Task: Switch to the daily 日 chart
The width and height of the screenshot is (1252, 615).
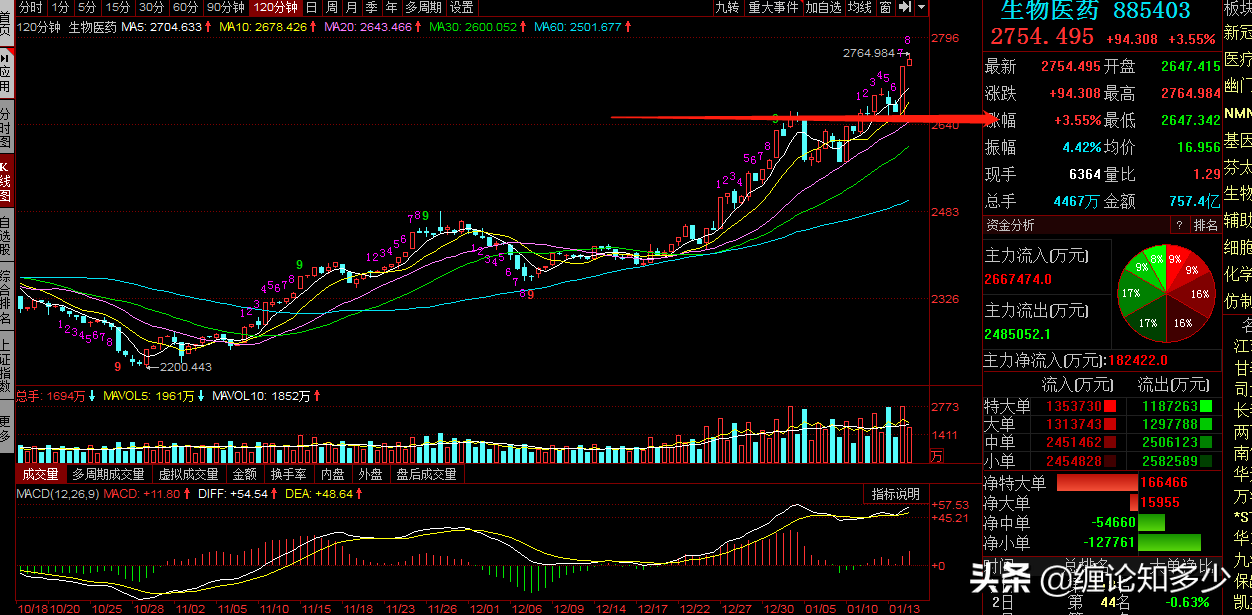Action: [x=311, y=7]
